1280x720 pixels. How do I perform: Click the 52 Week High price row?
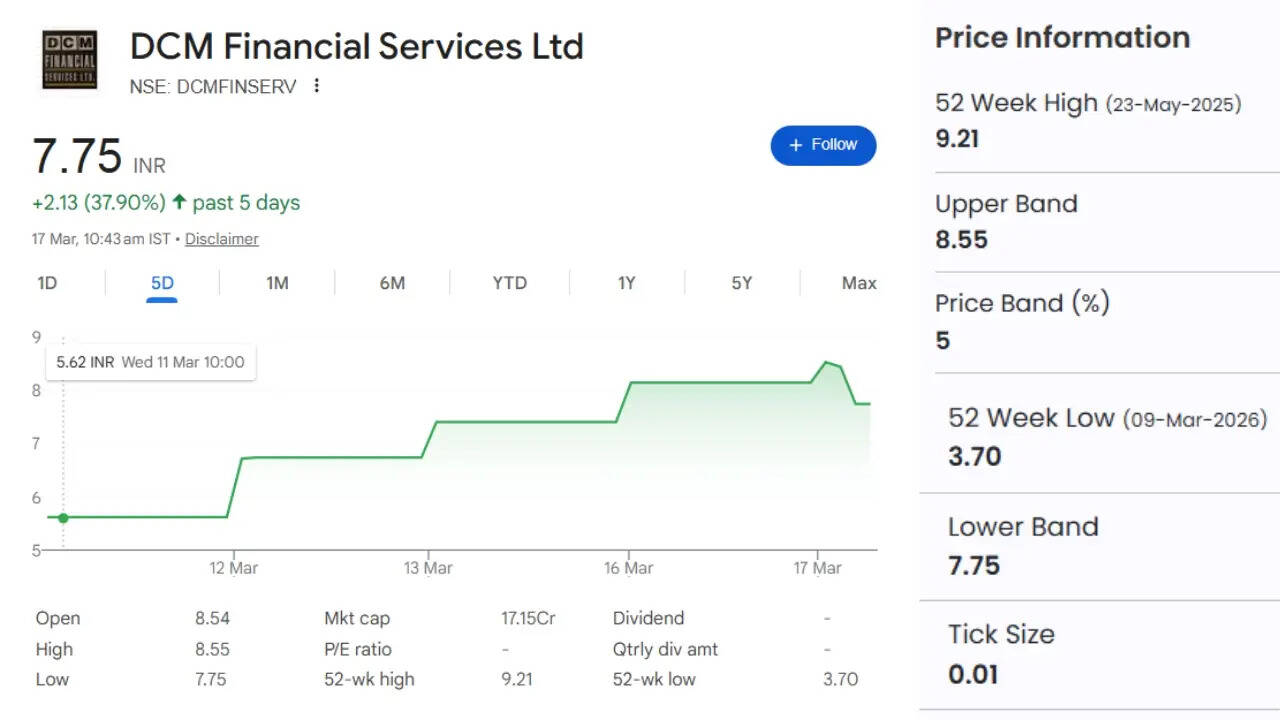pyautogui.click(x=1088, y=120)
